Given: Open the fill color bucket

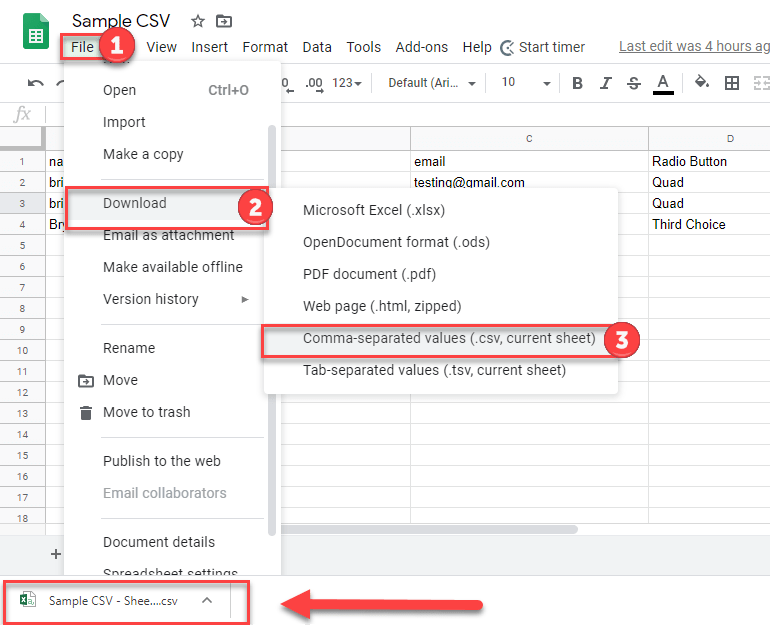Looking at the screenshot, I should 702,82.
